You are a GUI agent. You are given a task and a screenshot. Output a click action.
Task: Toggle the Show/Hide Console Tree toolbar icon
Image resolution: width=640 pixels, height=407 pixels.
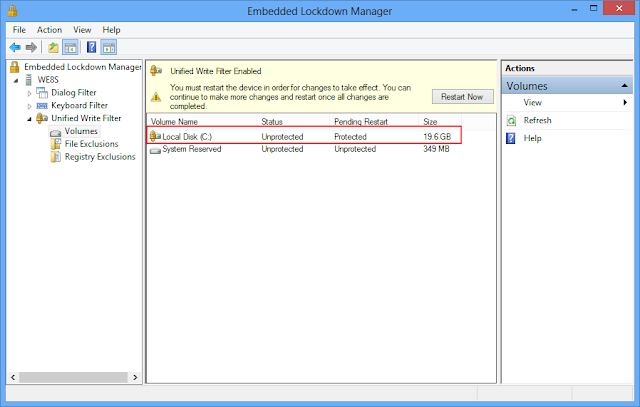(x=70, y=47)
